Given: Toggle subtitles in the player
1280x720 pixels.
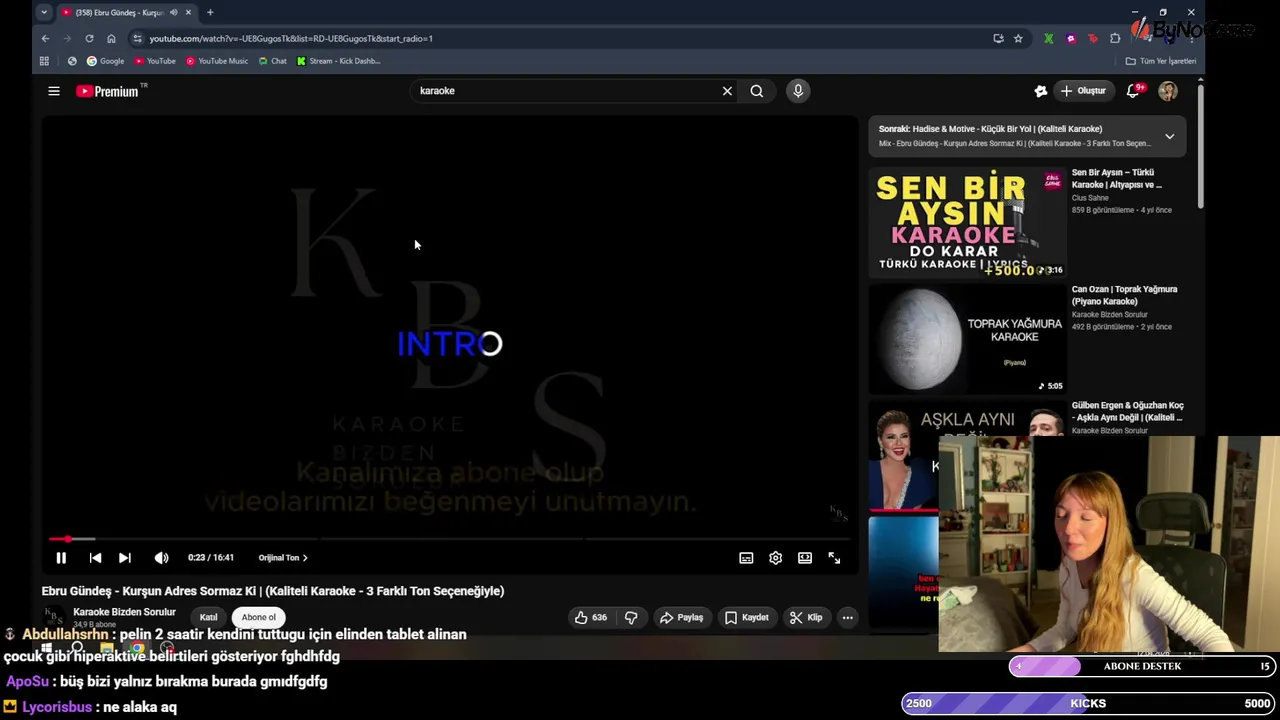Looking at the screenshot, I should pyautogui.click(x=746, y=558).
